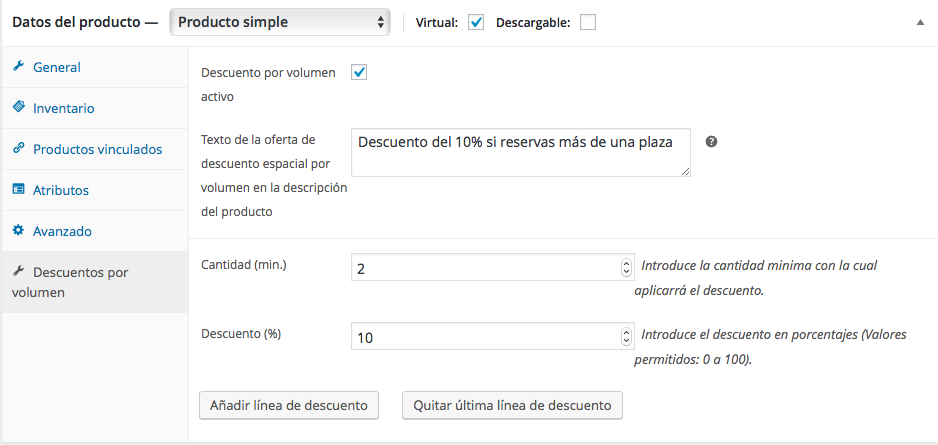Enable the Descargable checkbox
The width and height of the screenshot is (938, 445).
click(x=588, y=23)
